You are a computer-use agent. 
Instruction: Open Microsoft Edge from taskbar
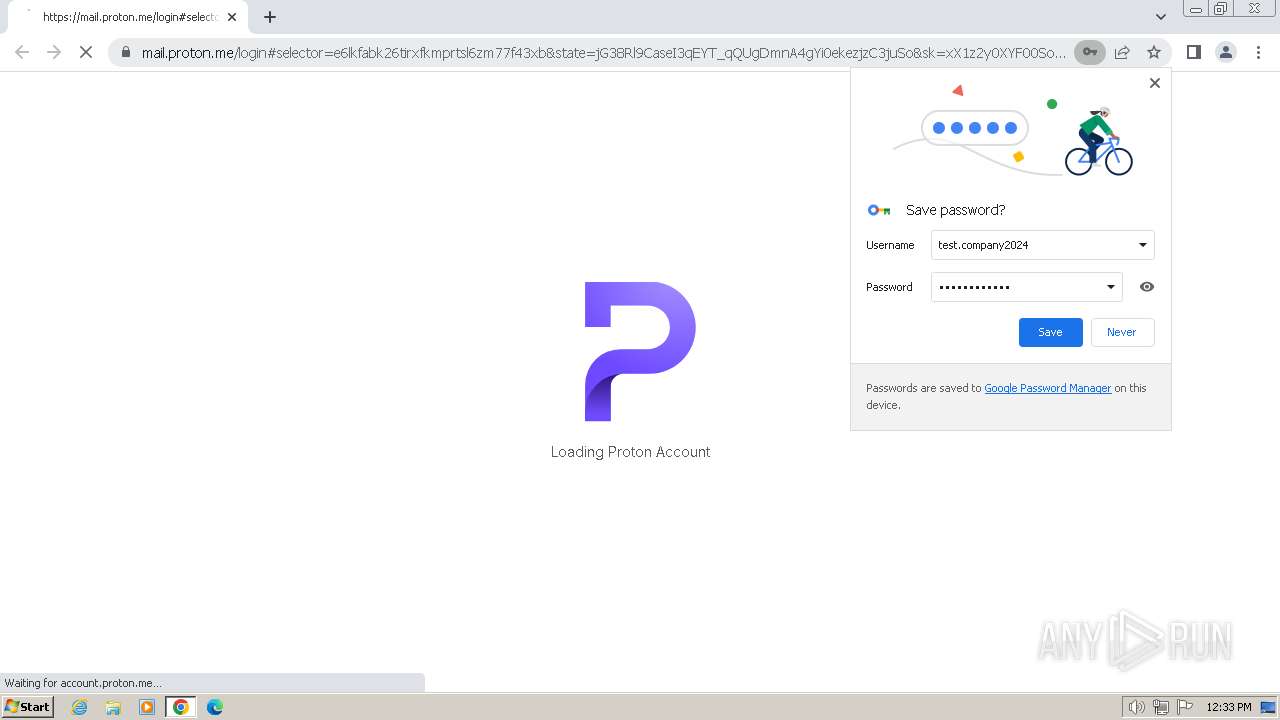215,707
